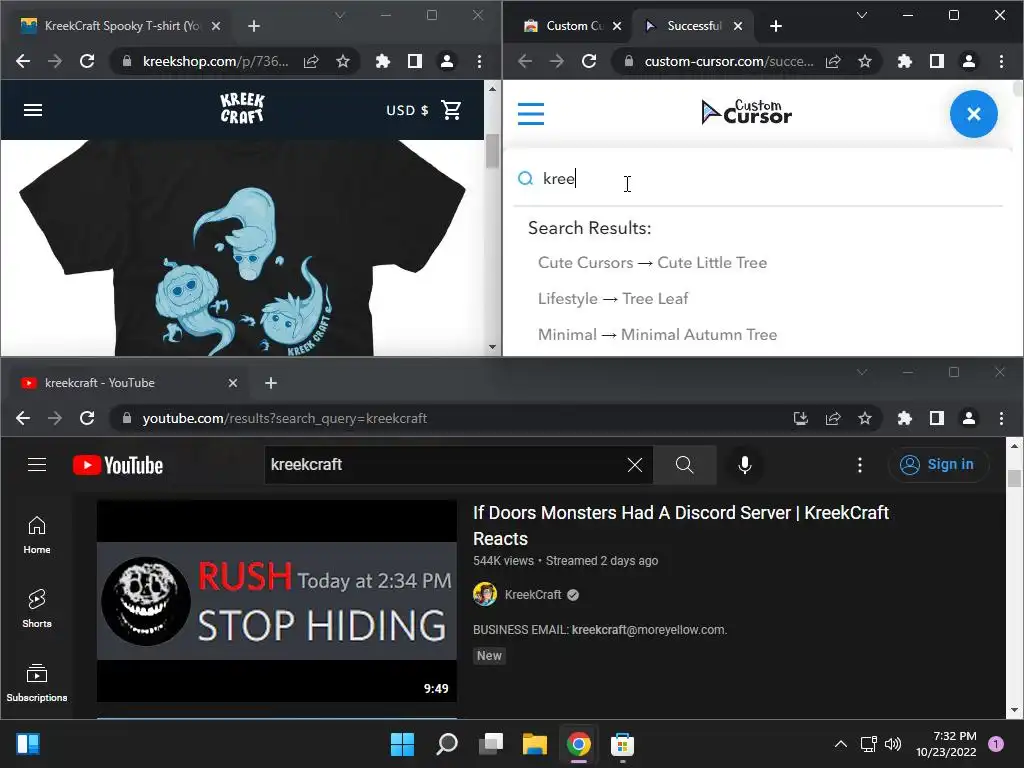Screen dimensions: 1024x768
Task: Open Lifestyle Tree Leaf result
Action: (x=613, y=298)
